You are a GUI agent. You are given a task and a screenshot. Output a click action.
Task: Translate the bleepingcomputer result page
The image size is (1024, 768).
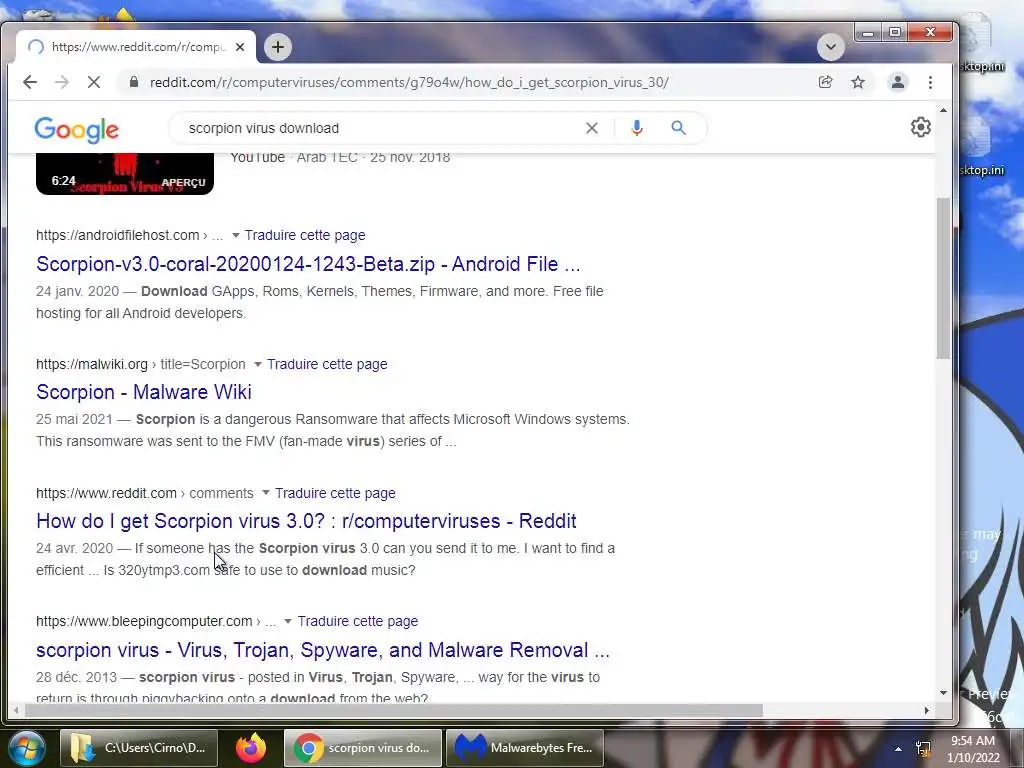pyautogui.click(x=358, y=621)
